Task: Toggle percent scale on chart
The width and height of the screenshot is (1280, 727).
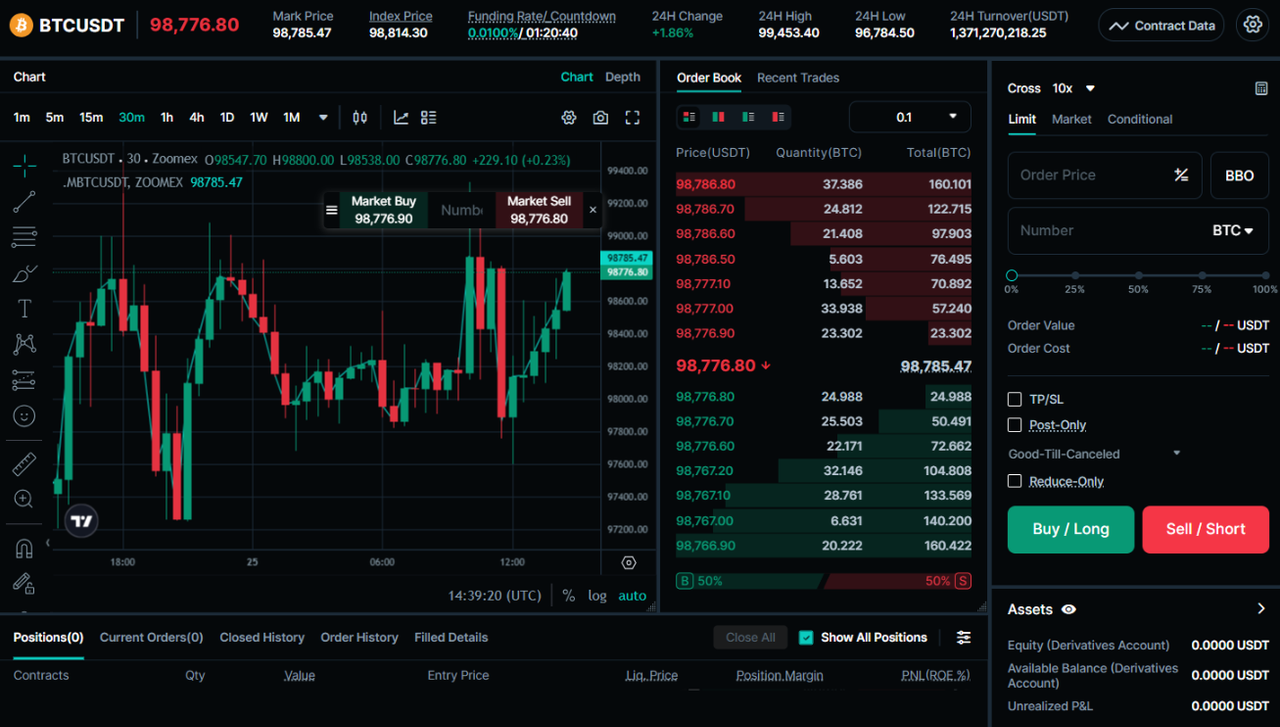Action: [568, 595]
